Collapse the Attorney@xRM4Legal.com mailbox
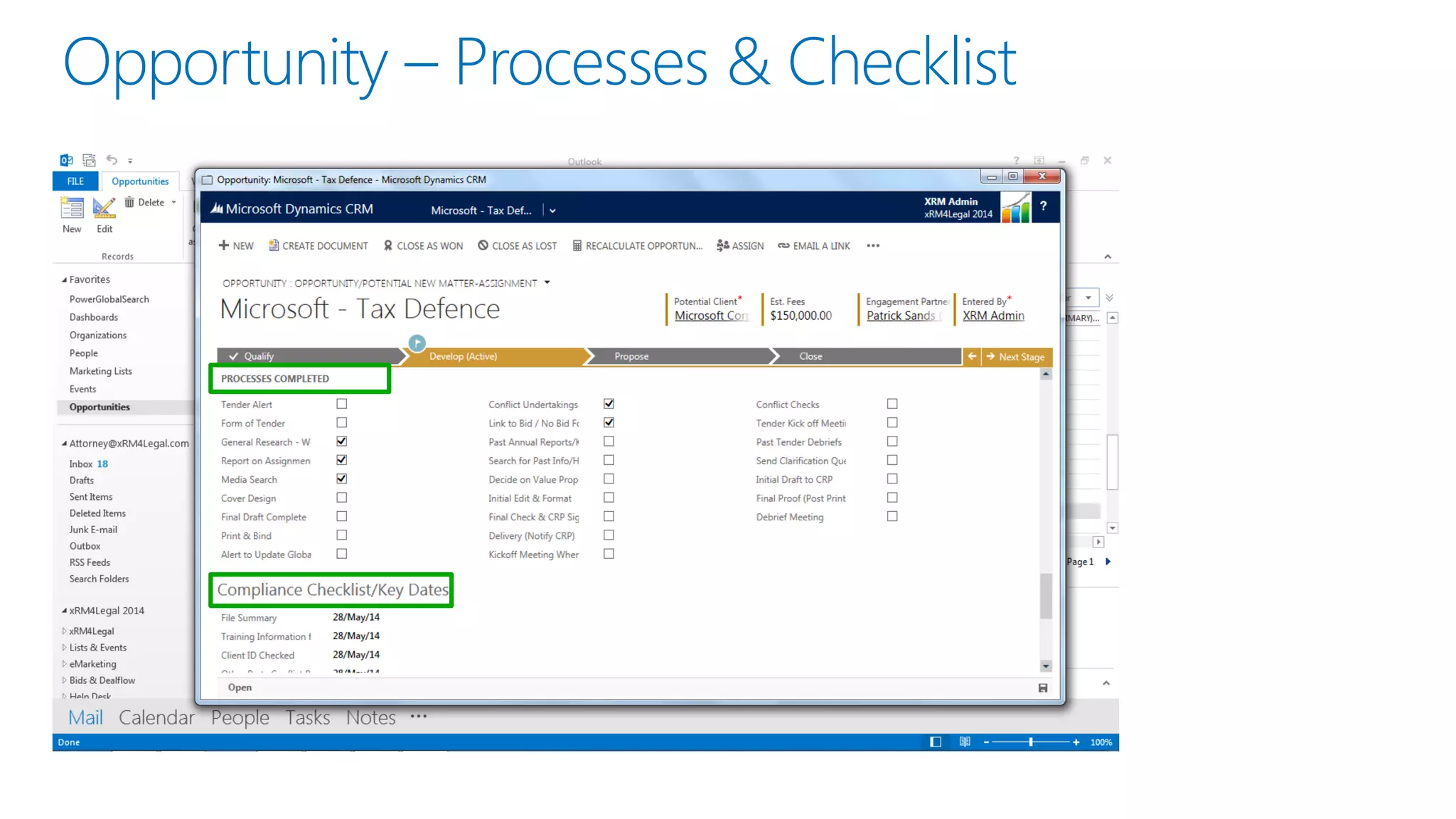Image resolution: width=1456 pixels, height=819 pixels. (x=64, y=443)
